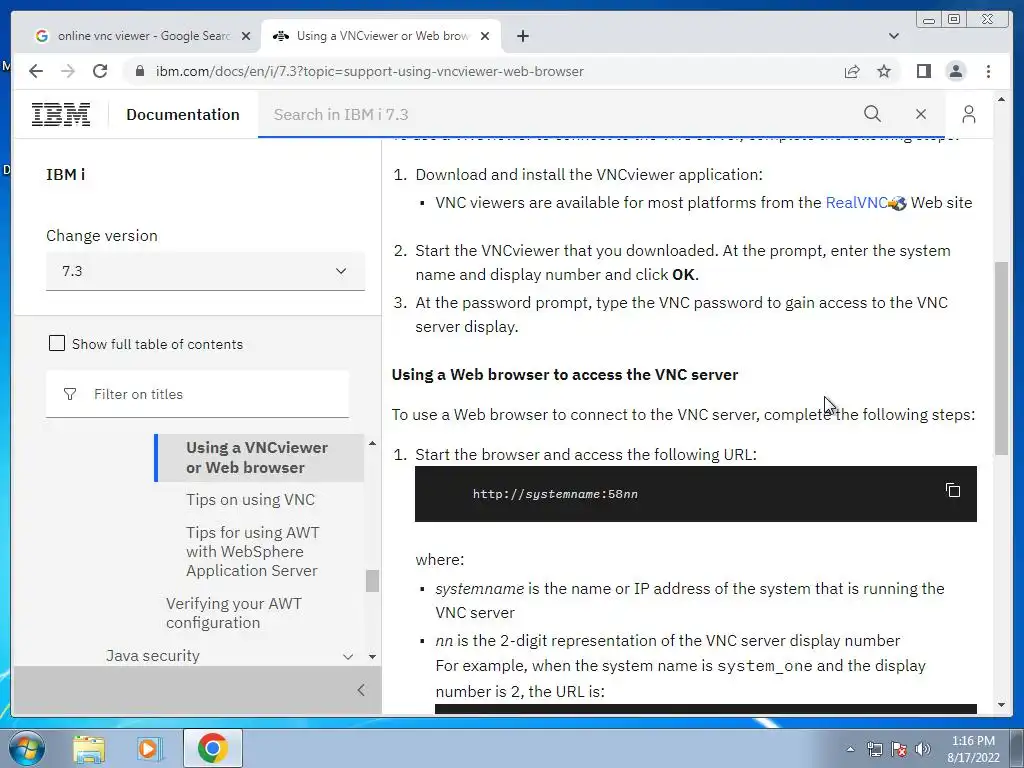This screenshot has width=1024, height=768.
Task: Open Windows Media Player from taskbar
Action: coord(150,748)
